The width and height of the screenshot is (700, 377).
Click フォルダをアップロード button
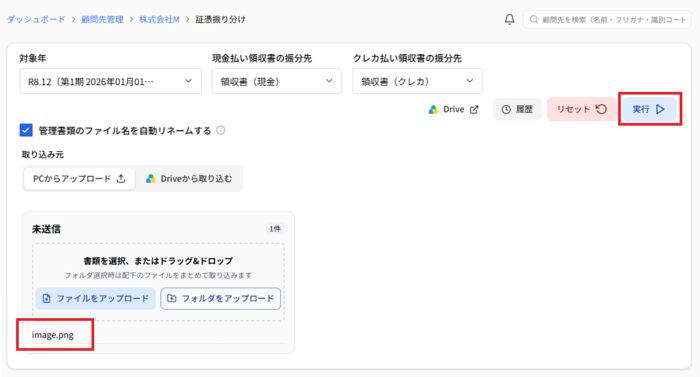221,298
